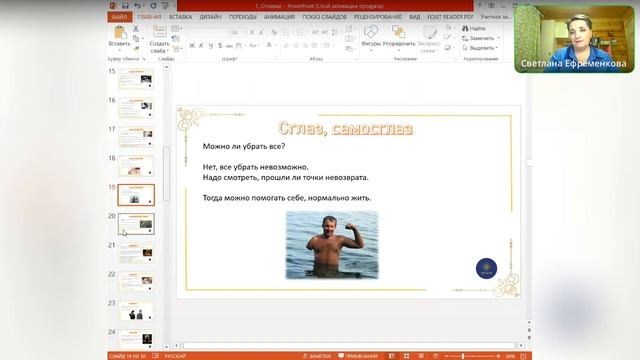Click the Find (Найти) binoculars button
Viewport: 640px width, 360px height.
[x=473, y=28]
